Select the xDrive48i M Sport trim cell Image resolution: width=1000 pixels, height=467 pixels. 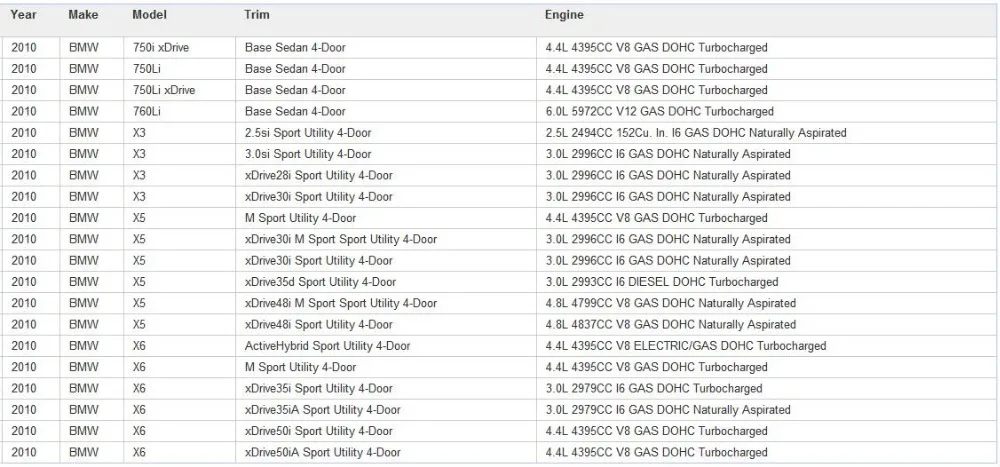(386, 303)
